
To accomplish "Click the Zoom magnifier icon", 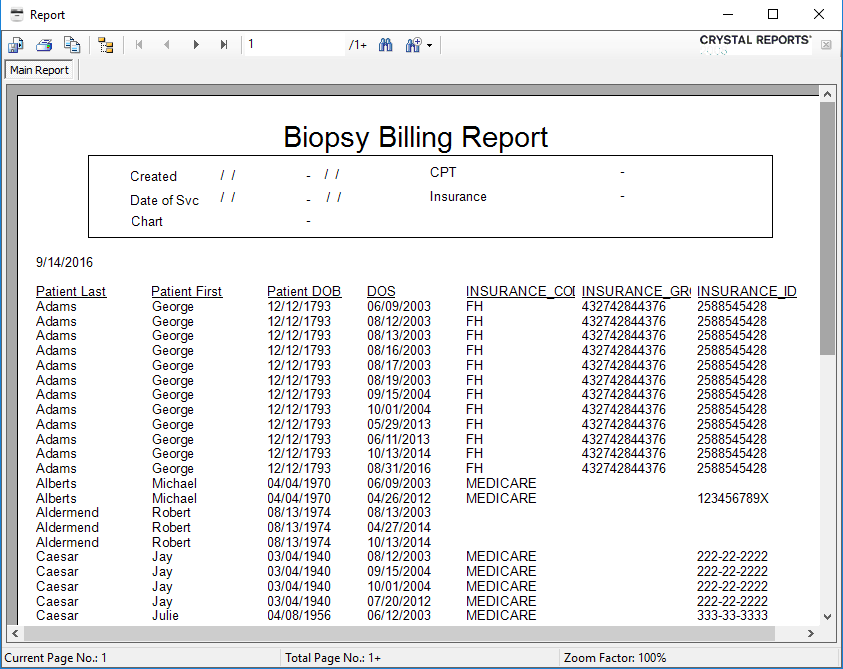I will tap(412, 45).
